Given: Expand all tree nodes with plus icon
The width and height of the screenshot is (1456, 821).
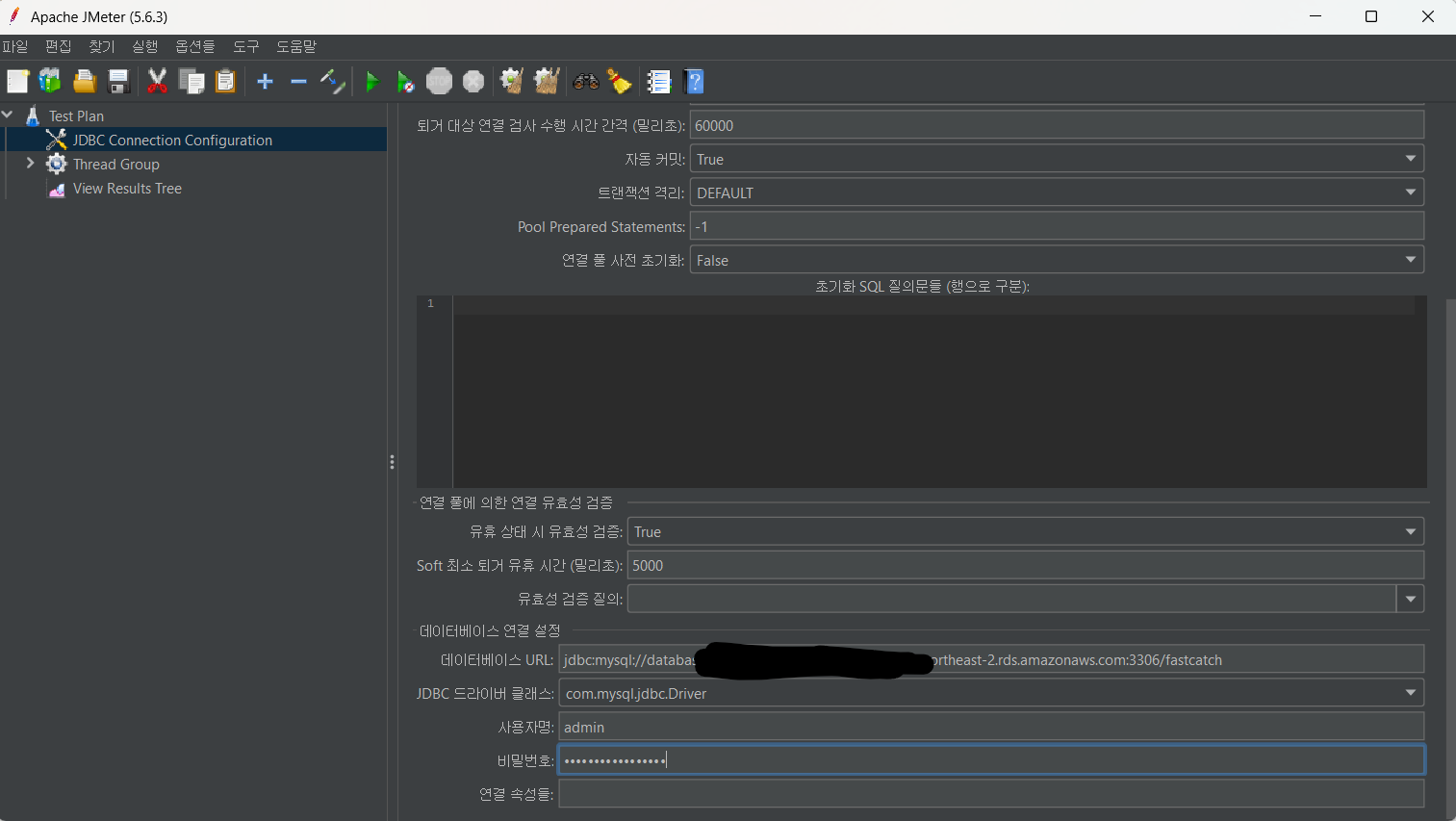Looking at the screenshot, I should click(x=266, y=82).
